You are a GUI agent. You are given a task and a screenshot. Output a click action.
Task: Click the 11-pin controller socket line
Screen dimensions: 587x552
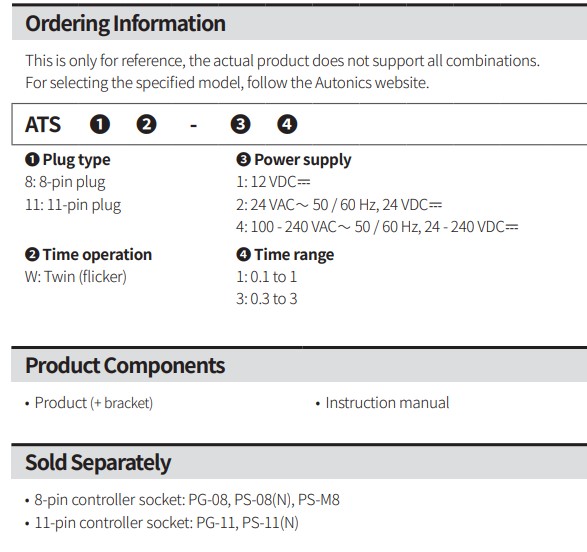162,523
